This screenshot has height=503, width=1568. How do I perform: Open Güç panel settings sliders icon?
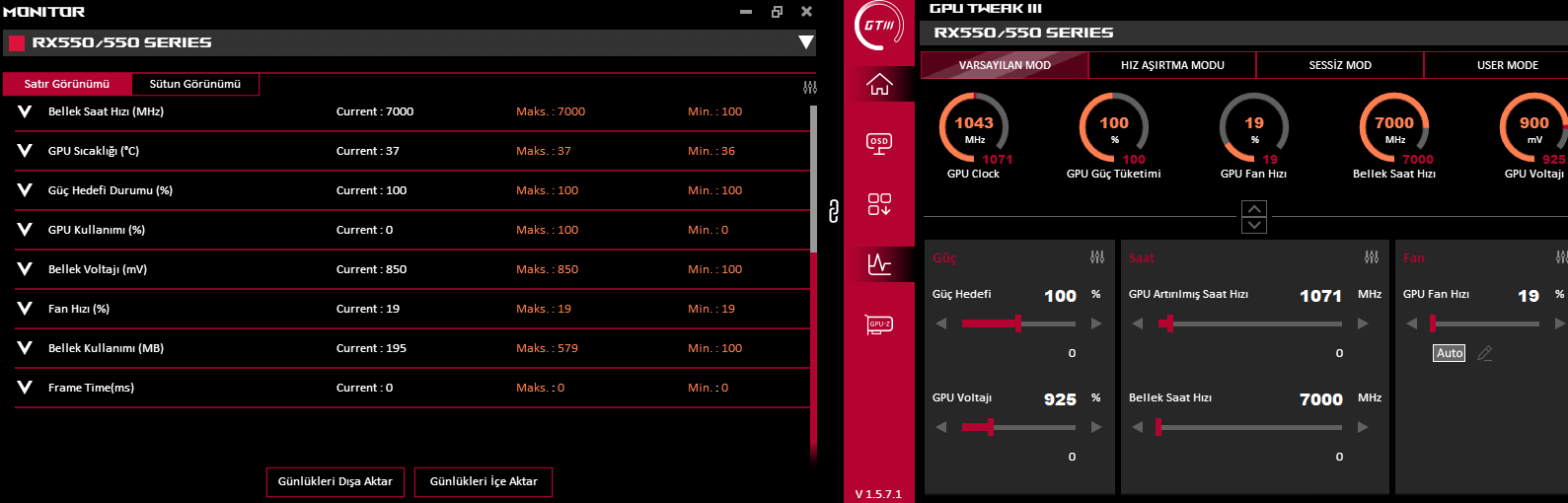[1097, 257]
